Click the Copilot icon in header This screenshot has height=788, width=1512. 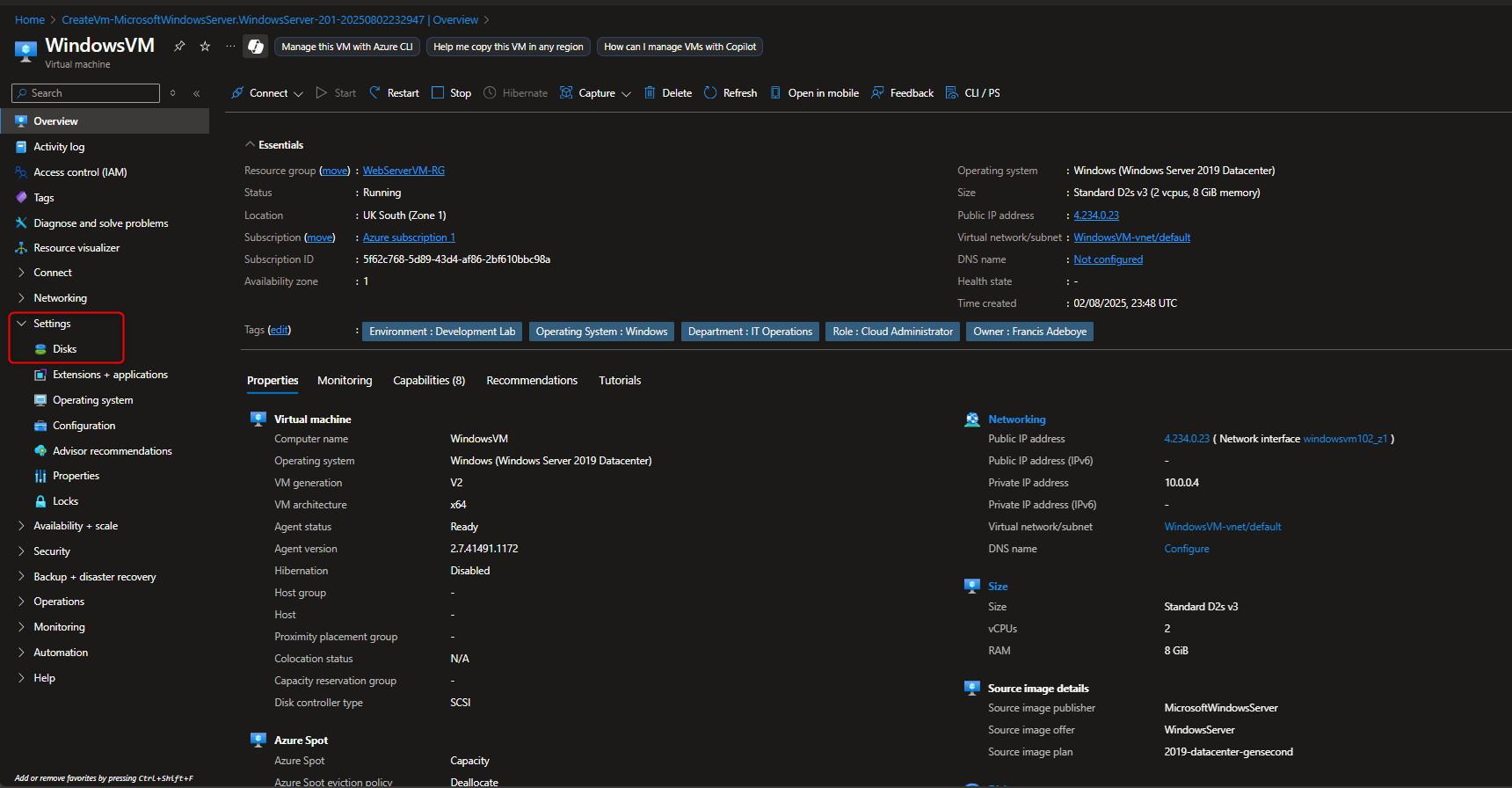(x=256, y=47)
